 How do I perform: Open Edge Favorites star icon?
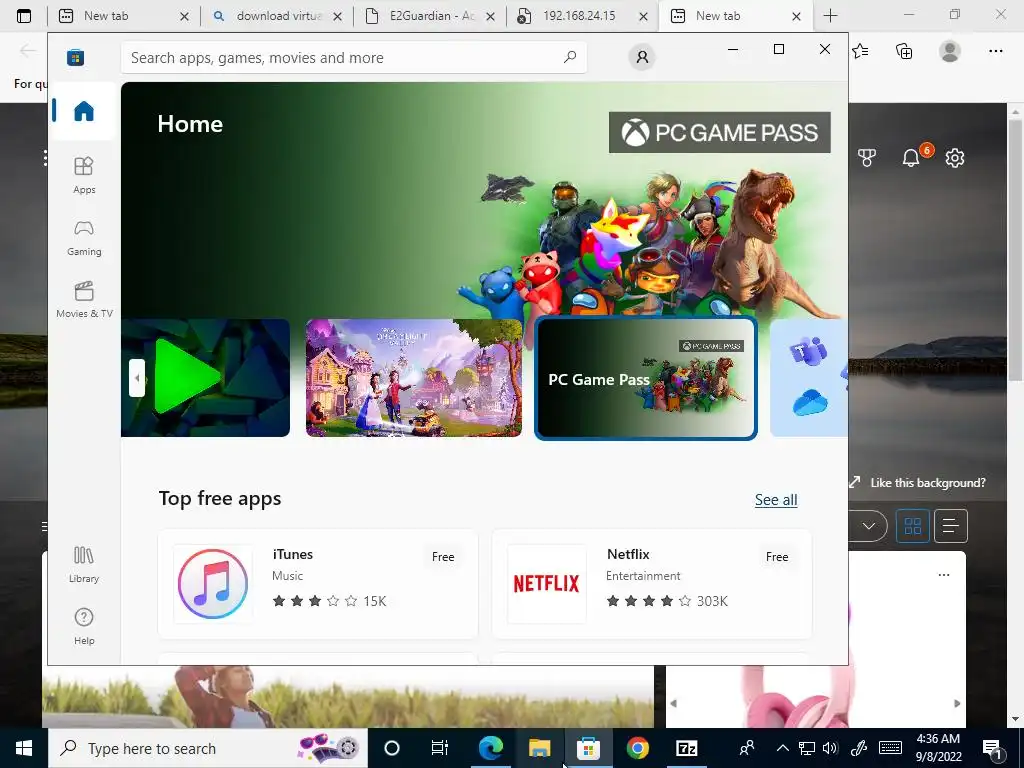point(861,51)
